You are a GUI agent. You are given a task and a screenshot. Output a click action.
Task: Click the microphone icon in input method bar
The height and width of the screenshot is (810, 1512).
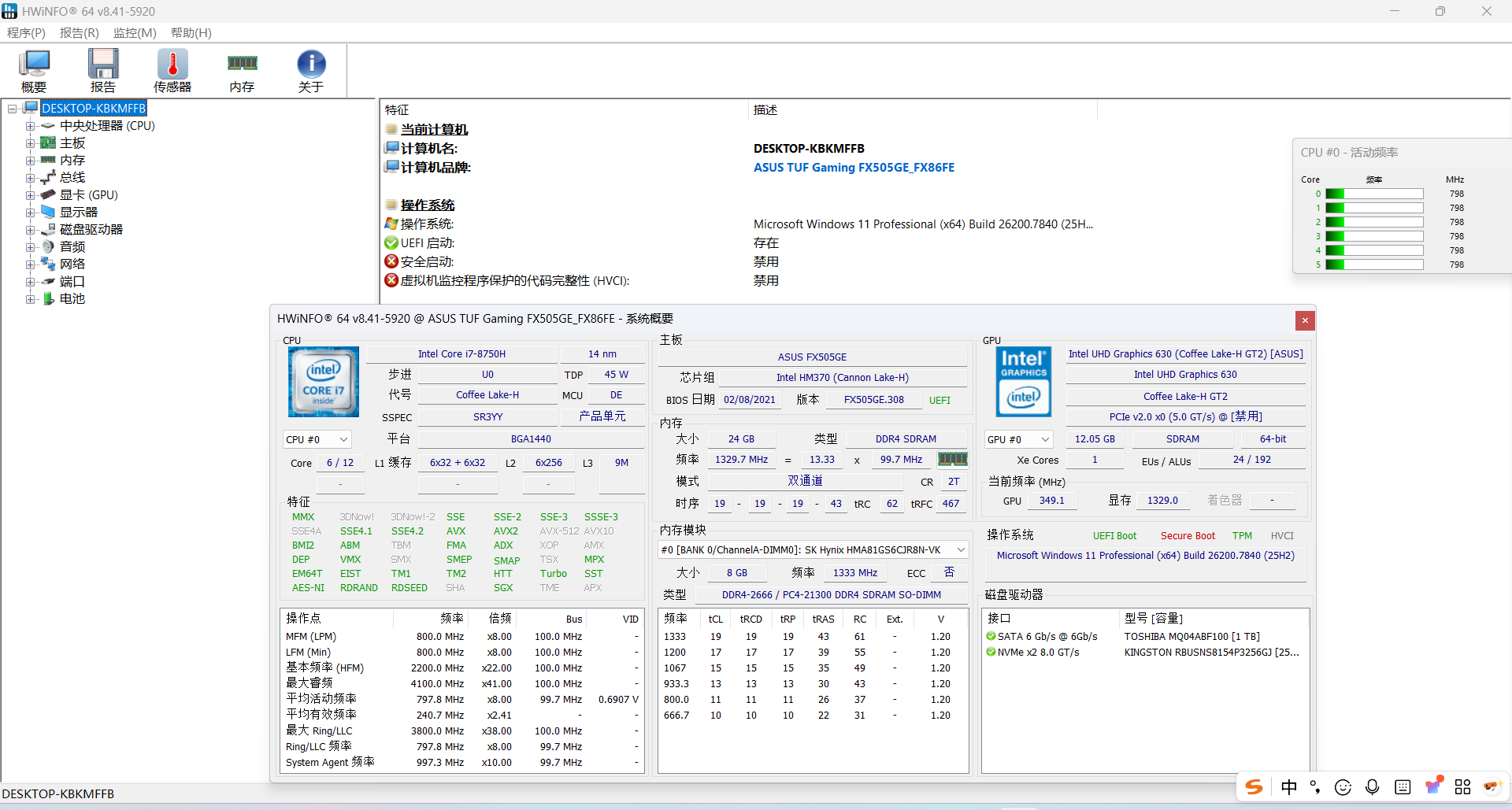[1372, 787]
